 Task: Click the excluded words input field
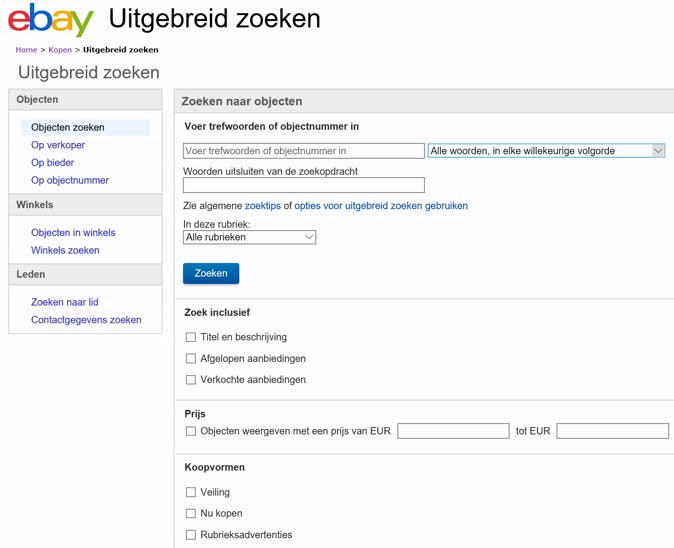304,185
